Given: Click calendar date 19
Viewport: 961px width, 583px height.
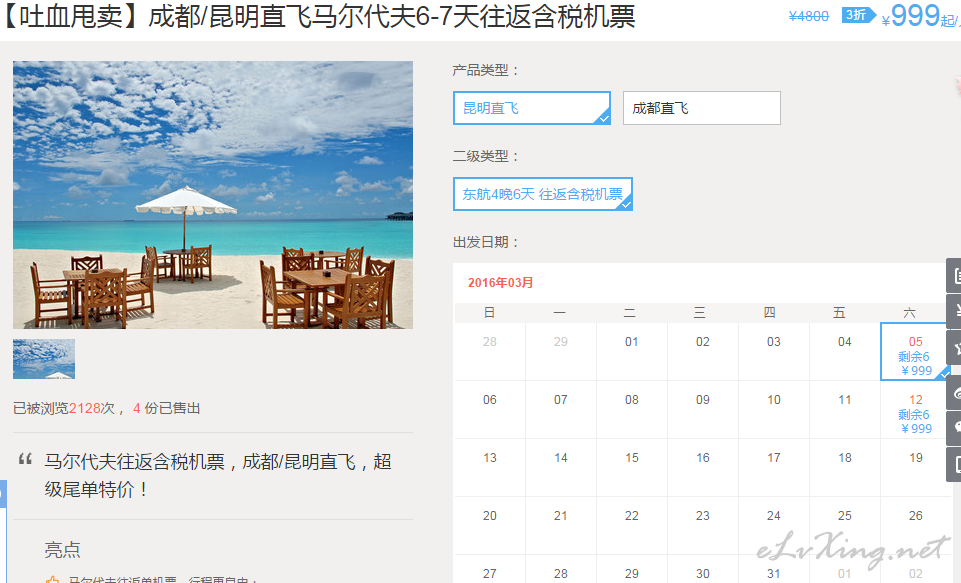Looking at the screenshot, I should (916, 458).
